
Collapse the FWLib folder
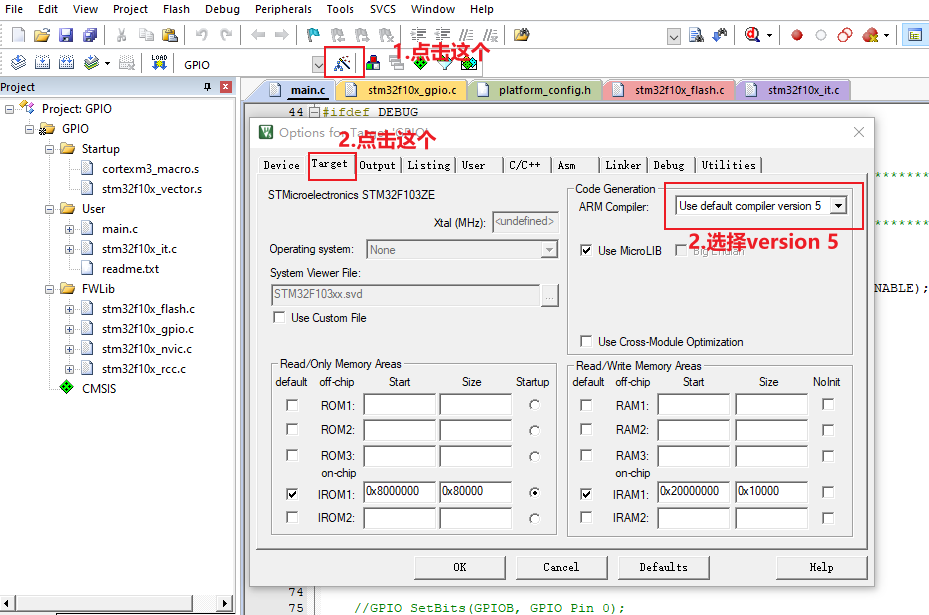pyautogui.click(x=50, y=289)
